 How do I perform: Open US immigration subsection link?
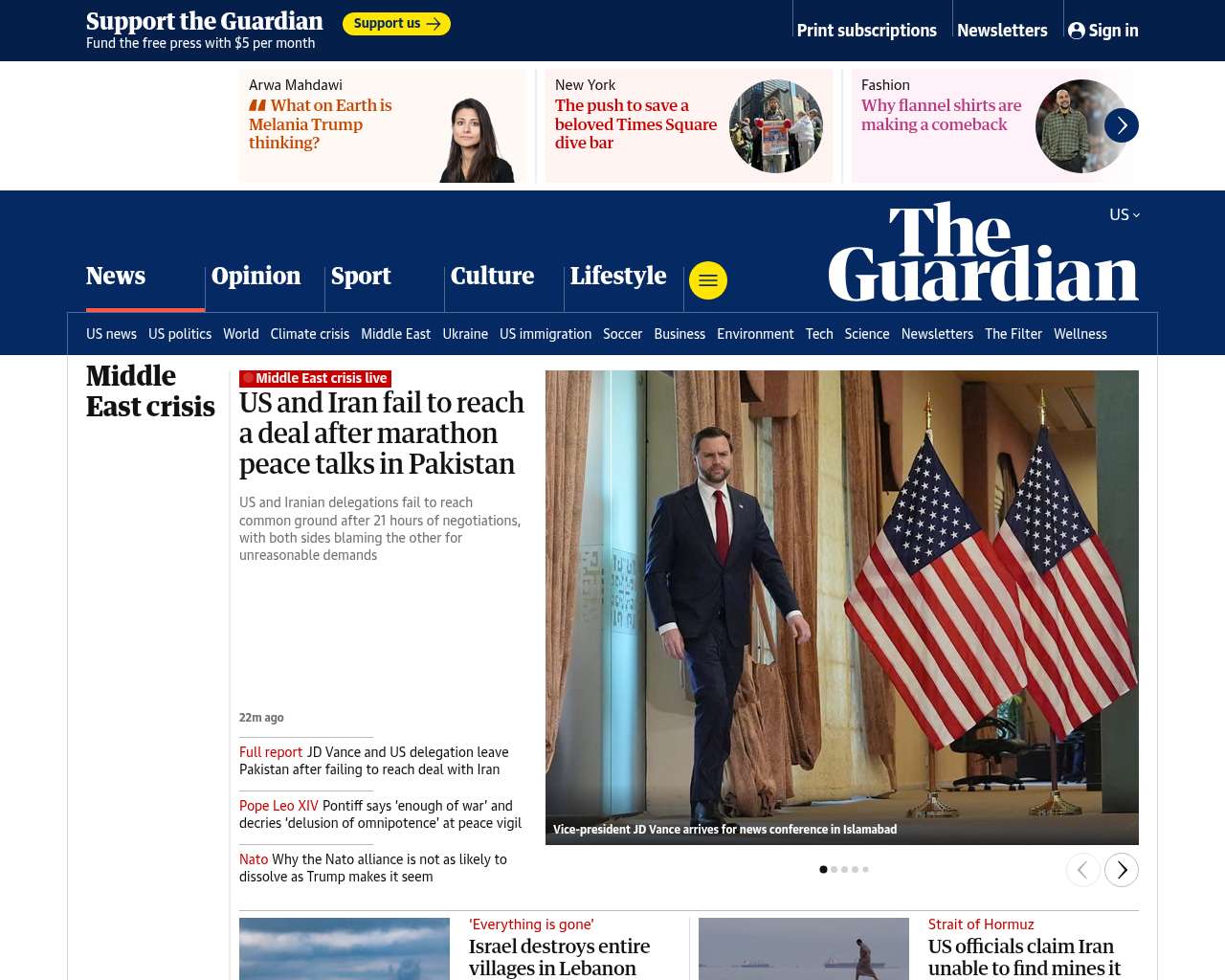click(x=546, y=334)
